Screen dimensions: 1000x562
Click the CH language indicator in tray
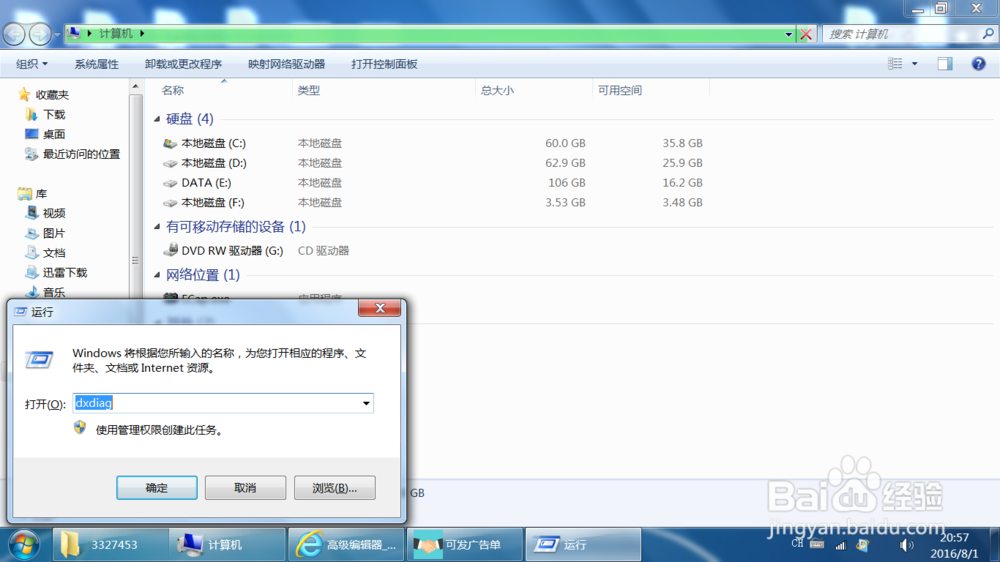point(797,544)
